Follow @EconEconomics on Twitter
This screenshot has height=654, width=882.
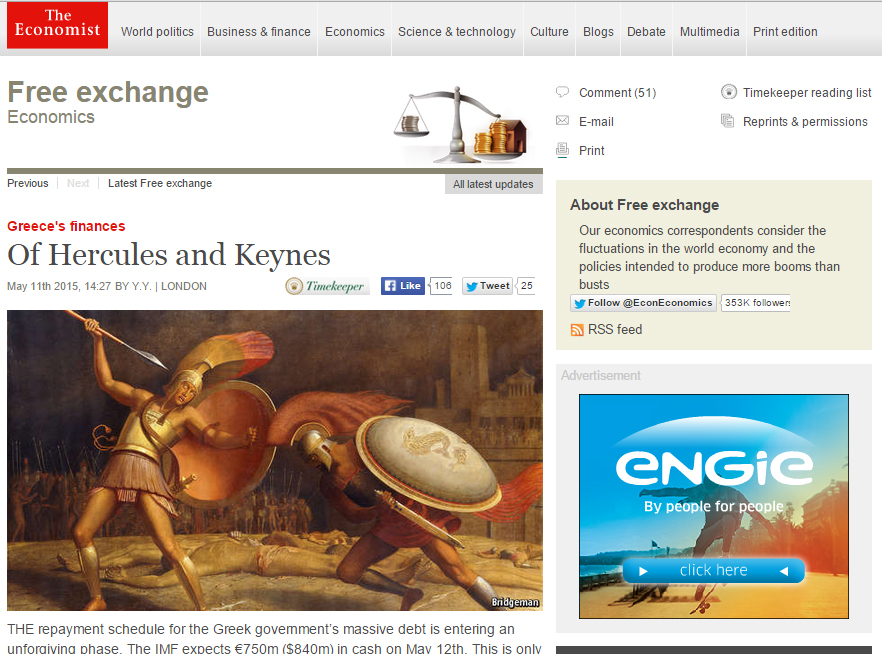click(x=643, y=303)
